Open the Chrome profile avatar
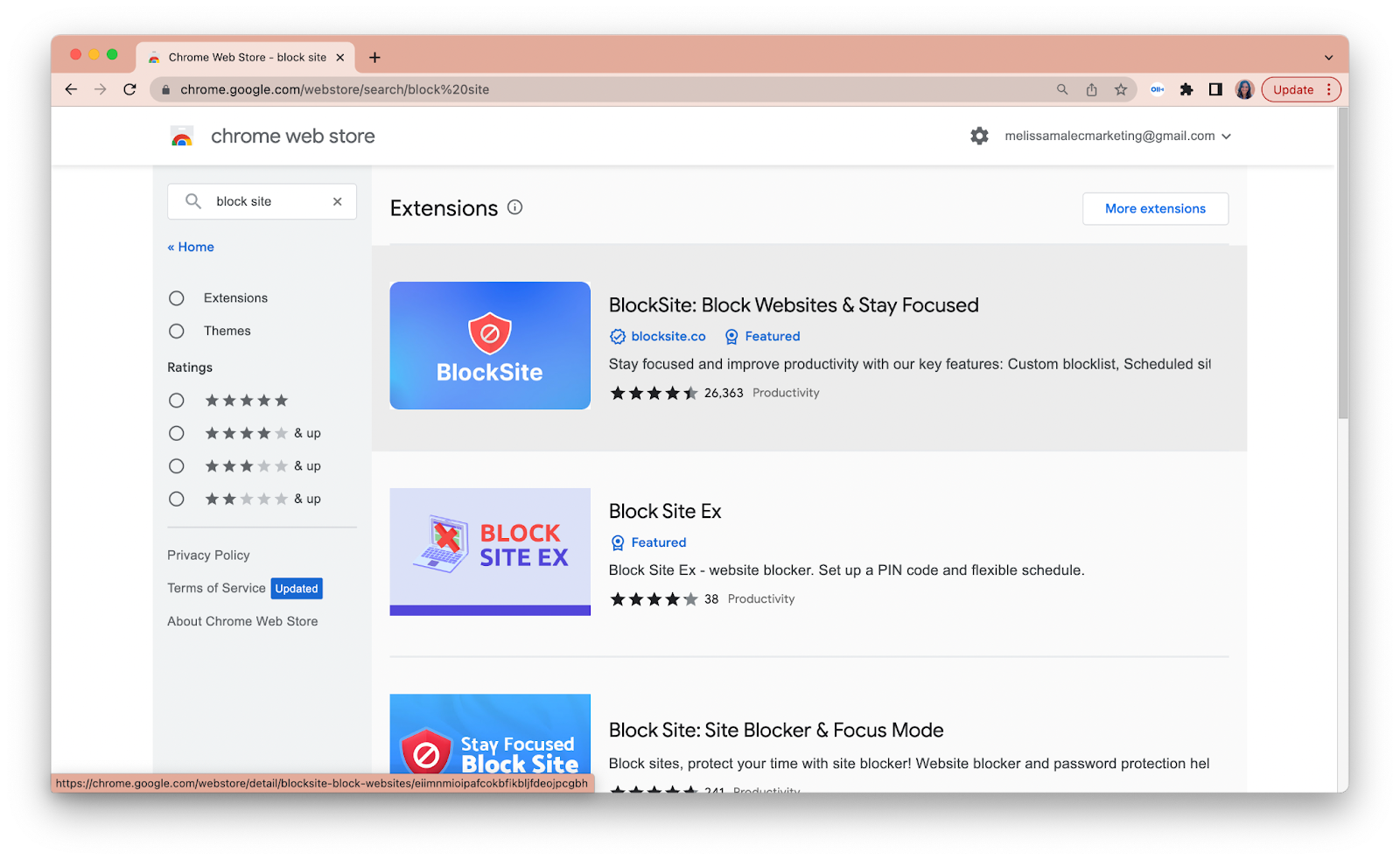 point(1244,89)
